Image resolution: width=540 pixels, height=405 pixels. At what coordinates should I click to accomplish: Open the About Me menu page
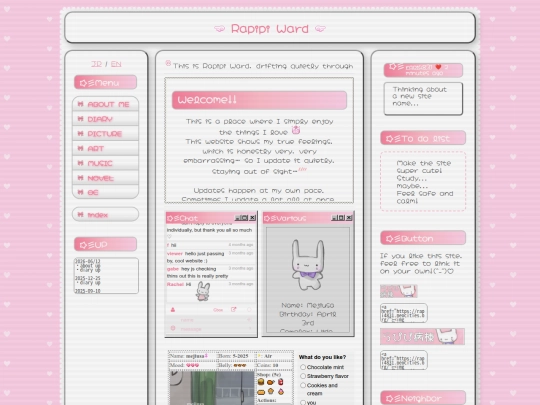point(105,104)
